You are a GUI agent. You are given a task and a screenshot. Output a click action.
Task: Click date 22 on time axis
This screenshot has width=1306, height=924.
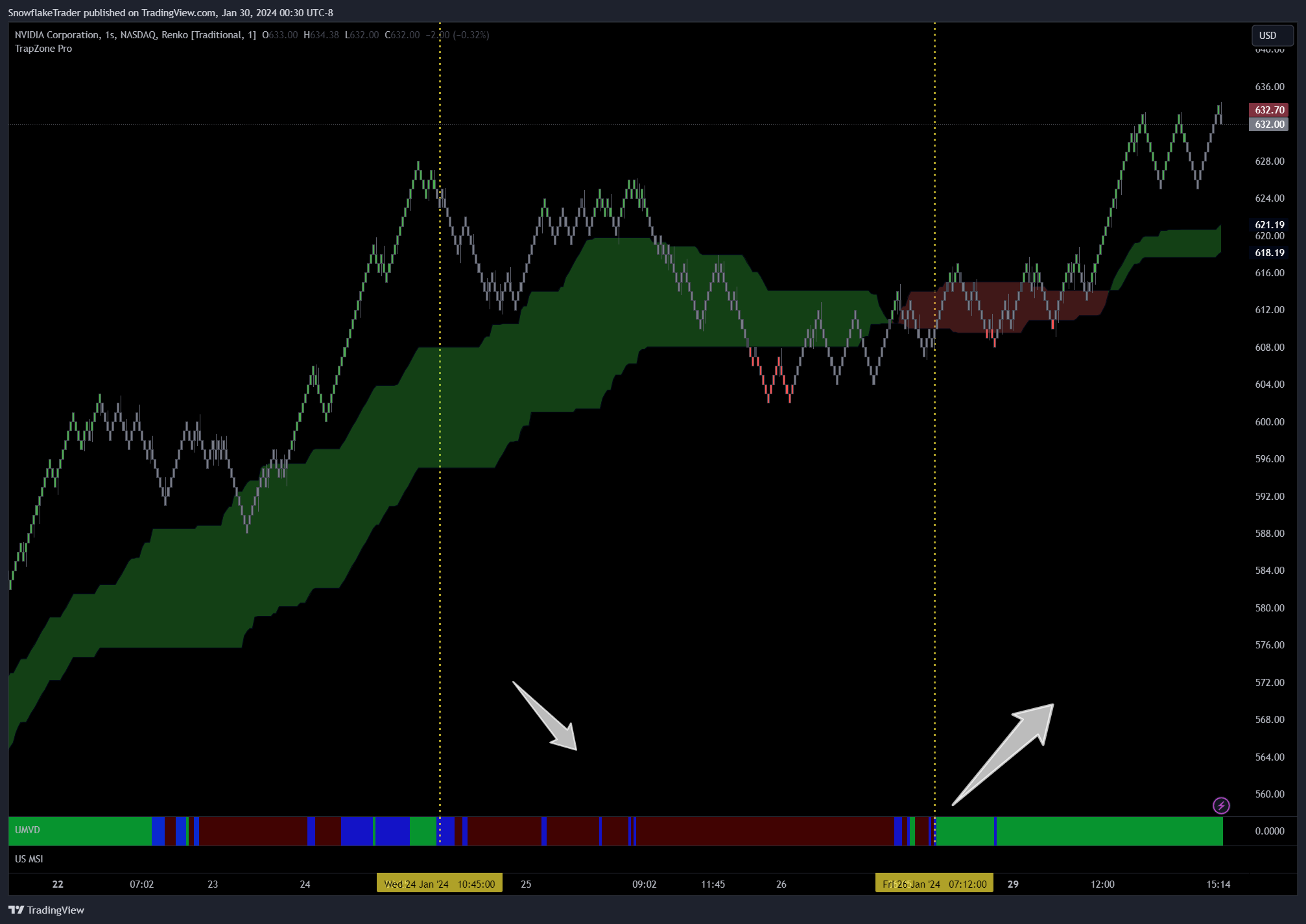(x=58, y=884)
